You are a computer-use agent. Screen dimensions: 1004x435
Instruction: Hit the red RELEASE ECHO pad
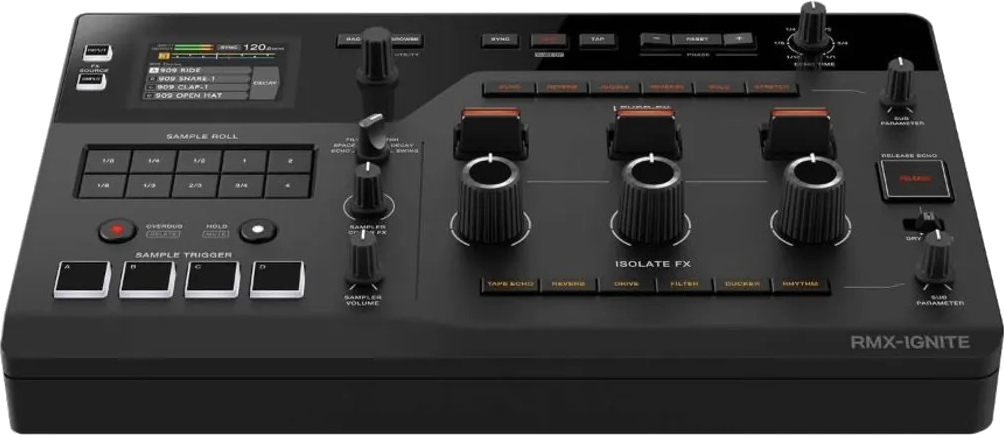pos(914,181)
